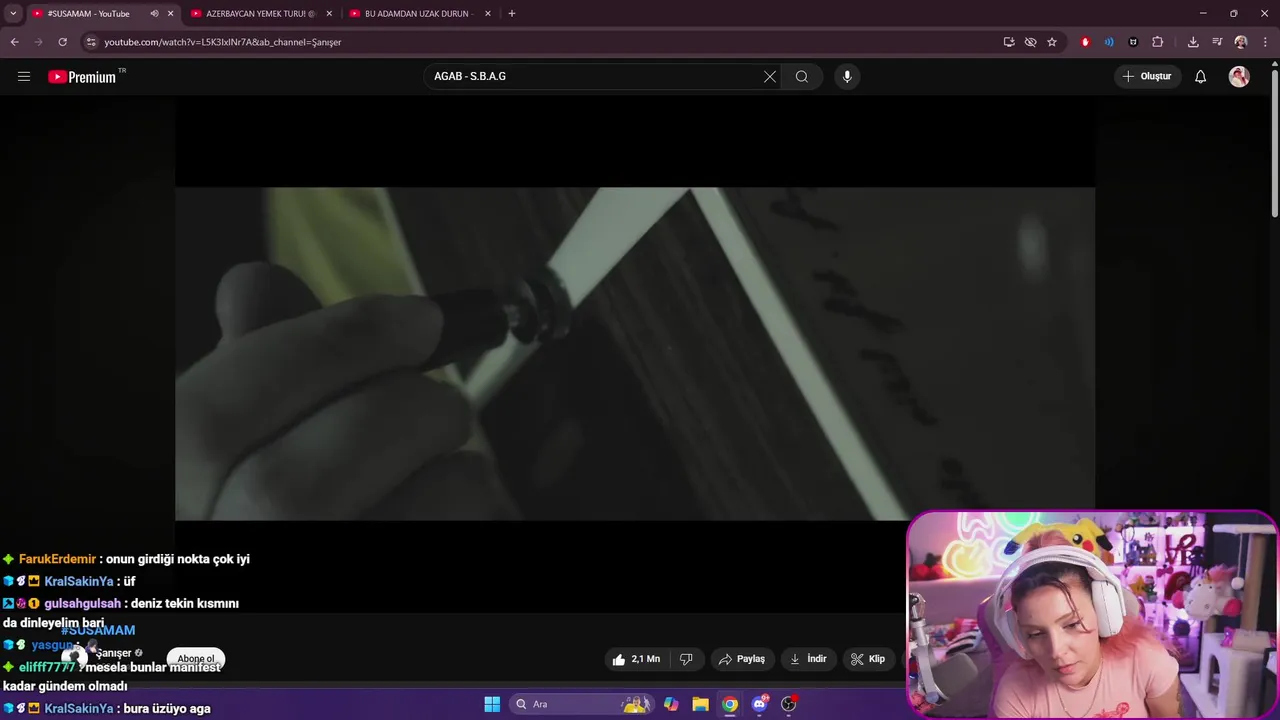Open the media controls music-note icon
1280x720 pixels.
pos(1217,42)
